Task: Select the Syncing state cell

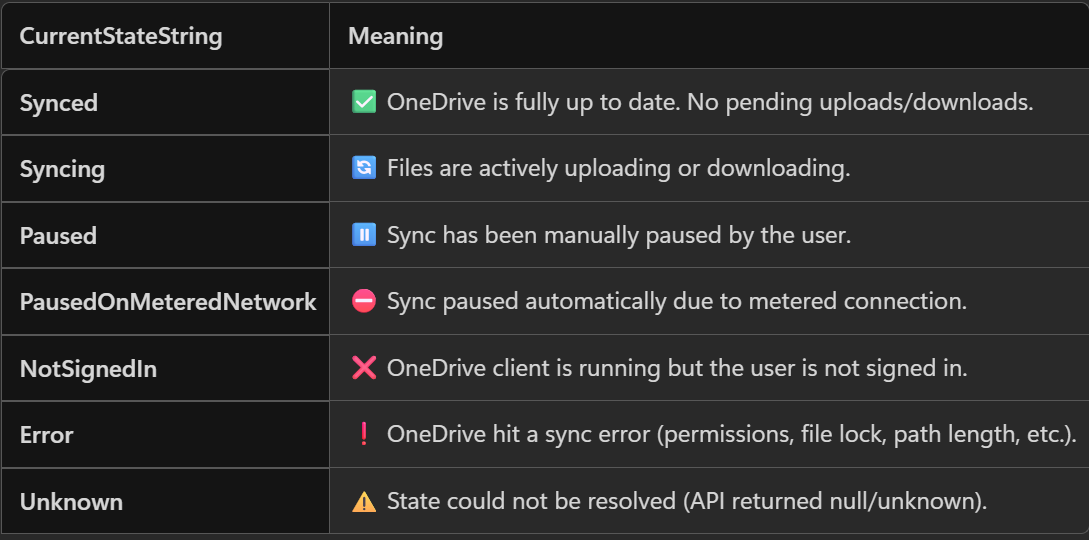Action: (x=62, y=169)
